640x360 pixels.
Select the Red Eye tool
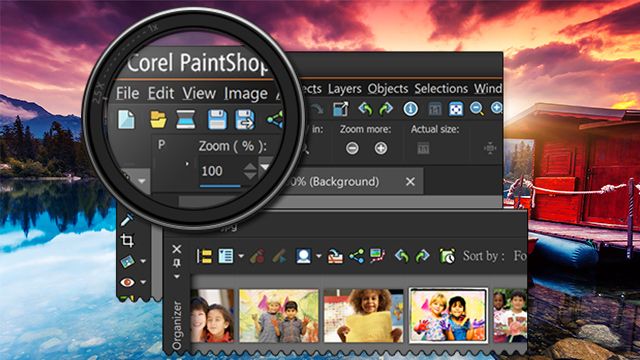pos(127,282)
